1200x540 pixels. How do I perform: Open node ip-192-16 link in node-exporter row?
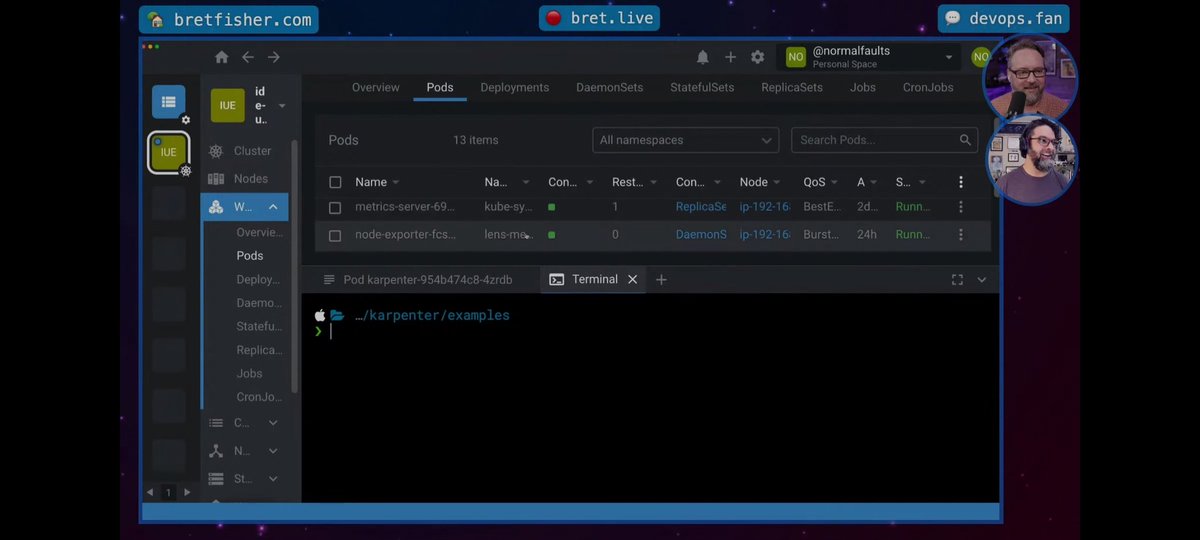click(765, 235)
